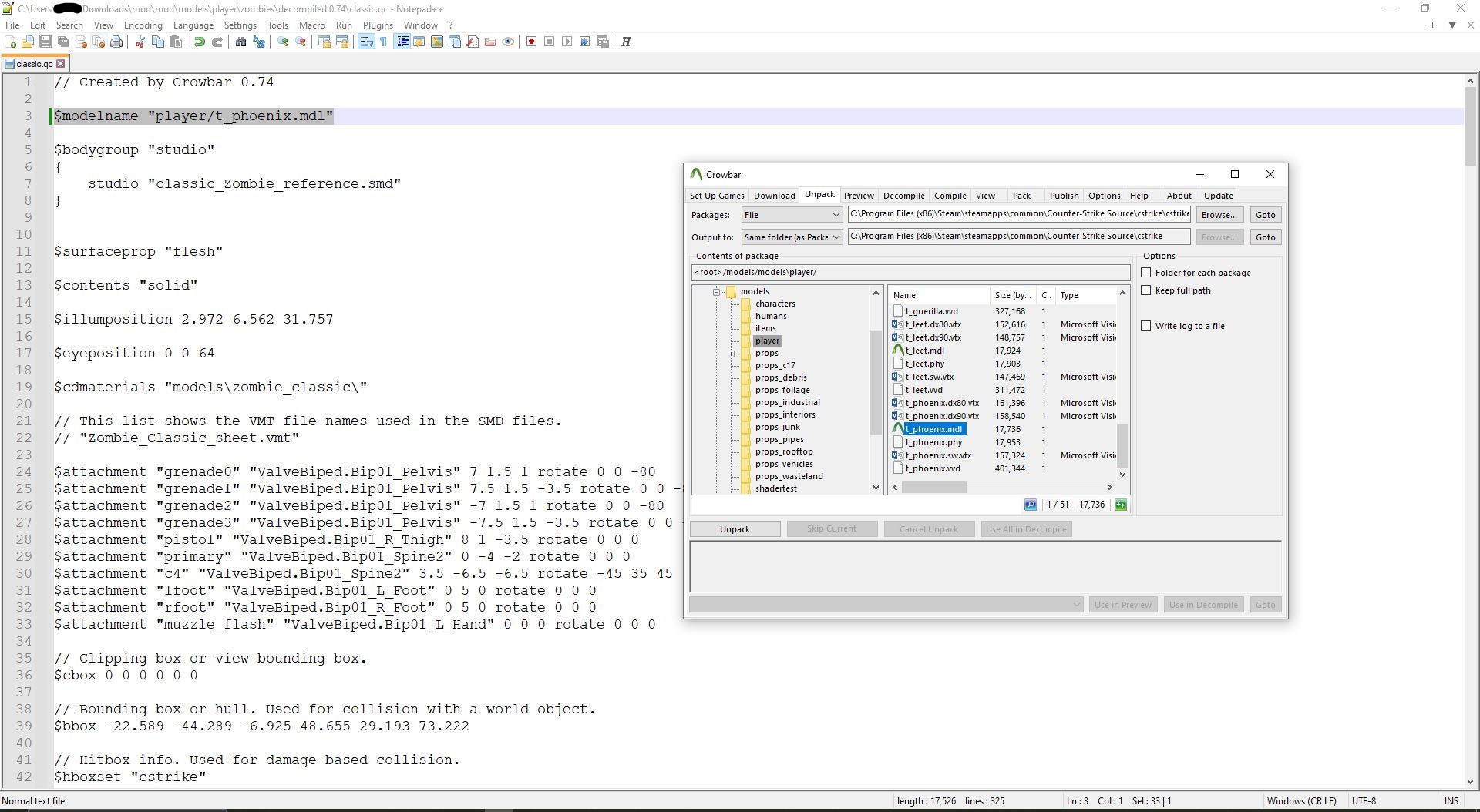Select the classic.qc document tab
The image size is (1480, 812).
[x=34, y=64]
